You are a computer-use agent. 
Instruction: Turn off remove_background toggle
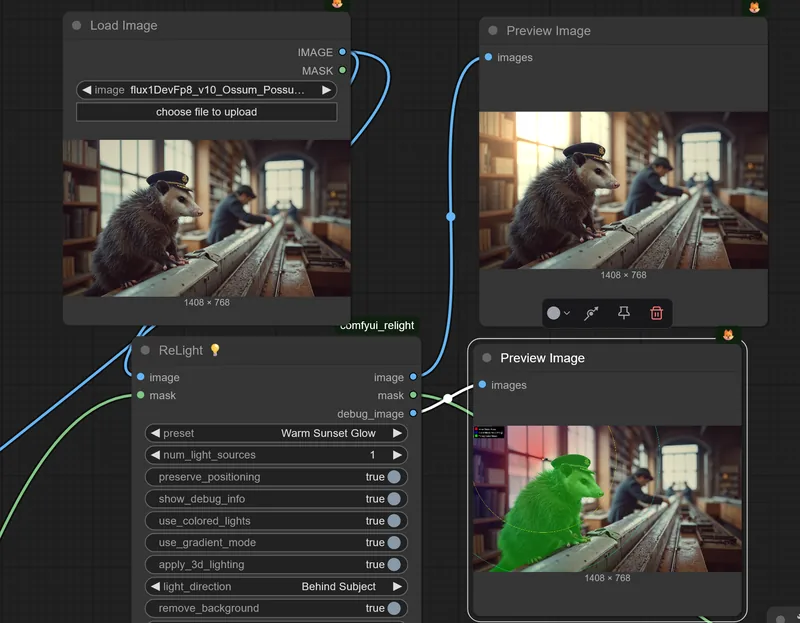tap(394, 608)
